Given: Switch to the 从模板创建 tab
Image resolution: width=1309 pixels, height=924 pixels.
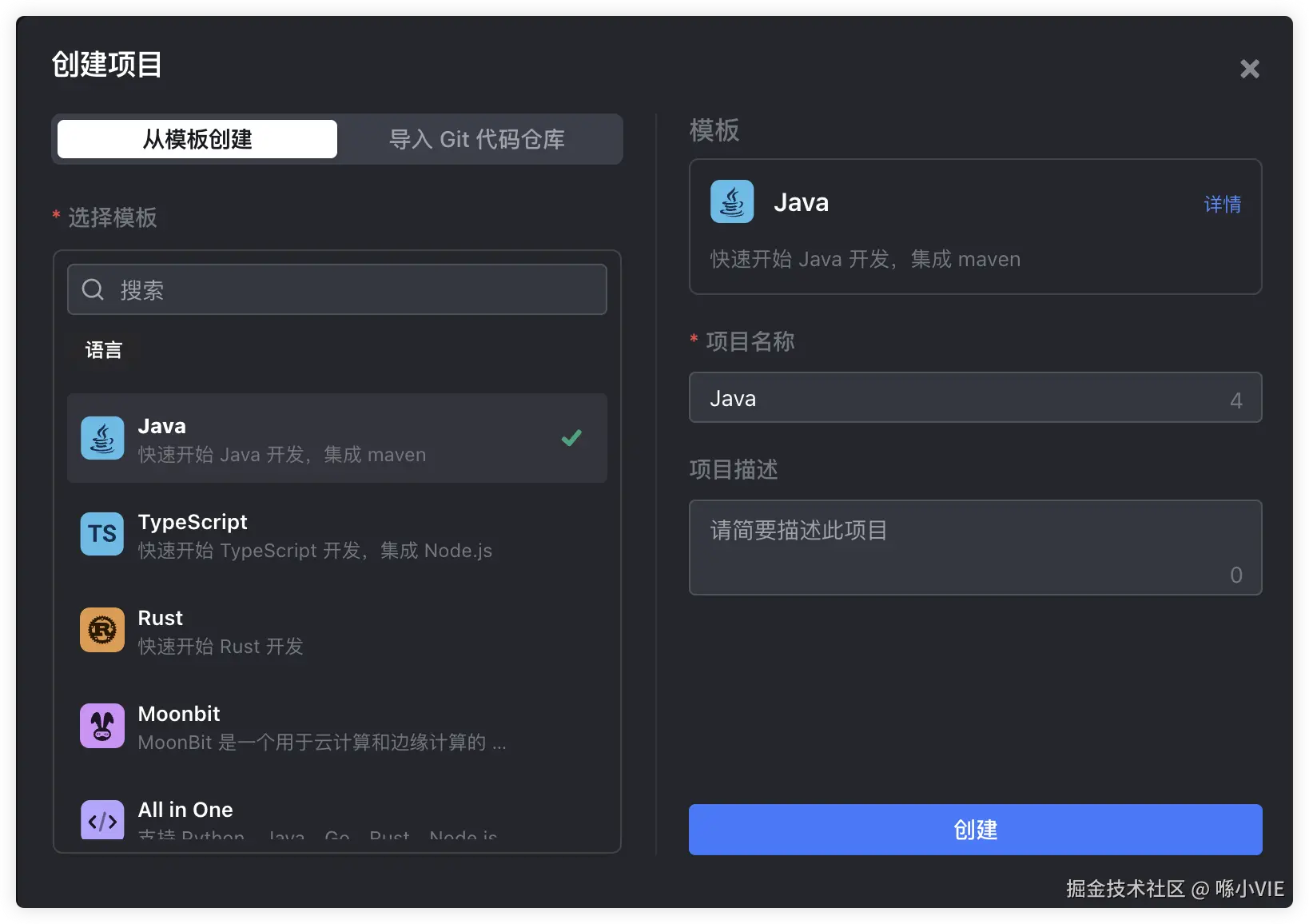Looking at the screenshot, I should point(197,139).
